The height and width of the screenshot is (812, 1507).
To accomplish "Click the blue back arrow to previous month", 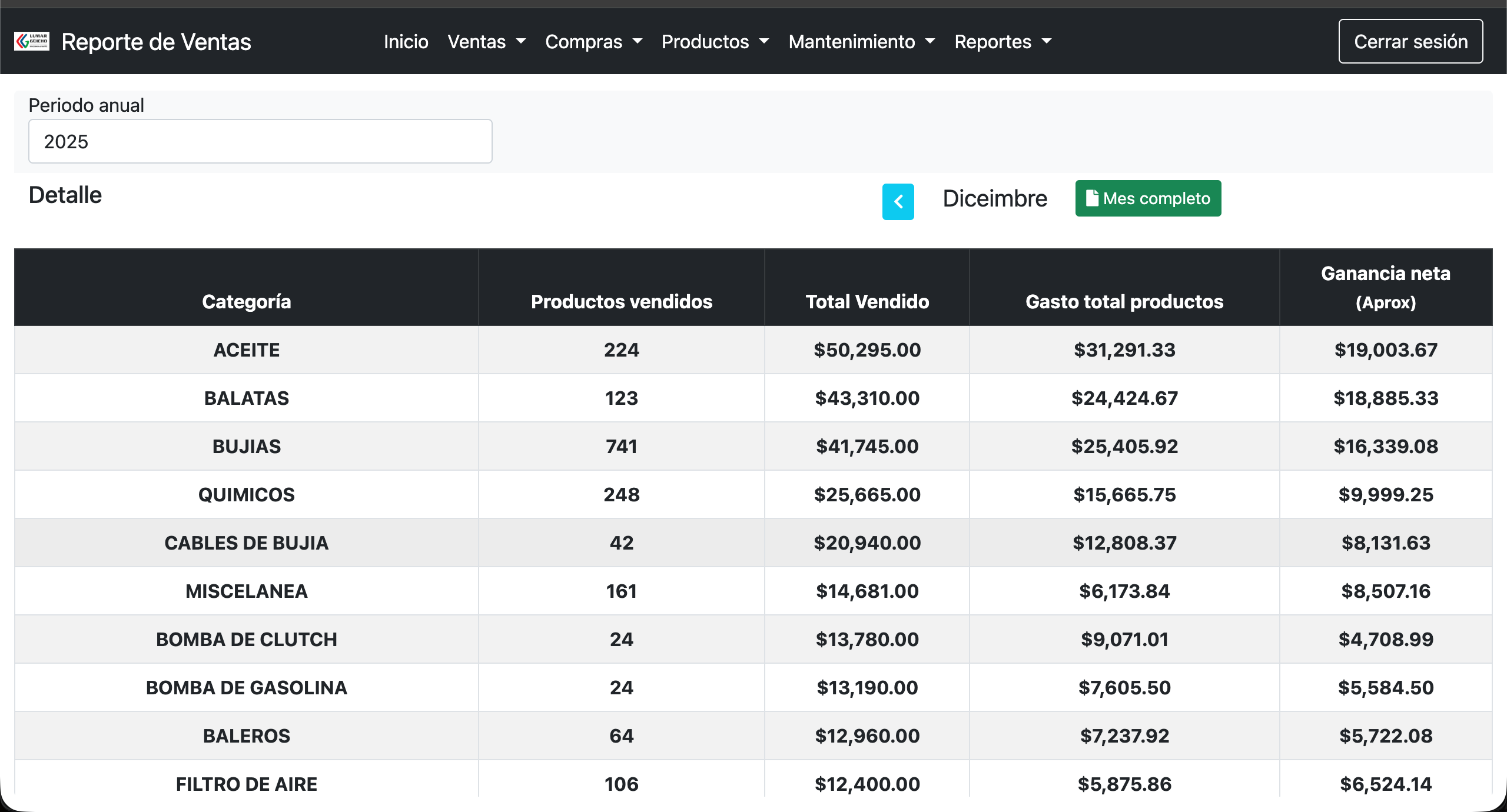I will (898, 201).
